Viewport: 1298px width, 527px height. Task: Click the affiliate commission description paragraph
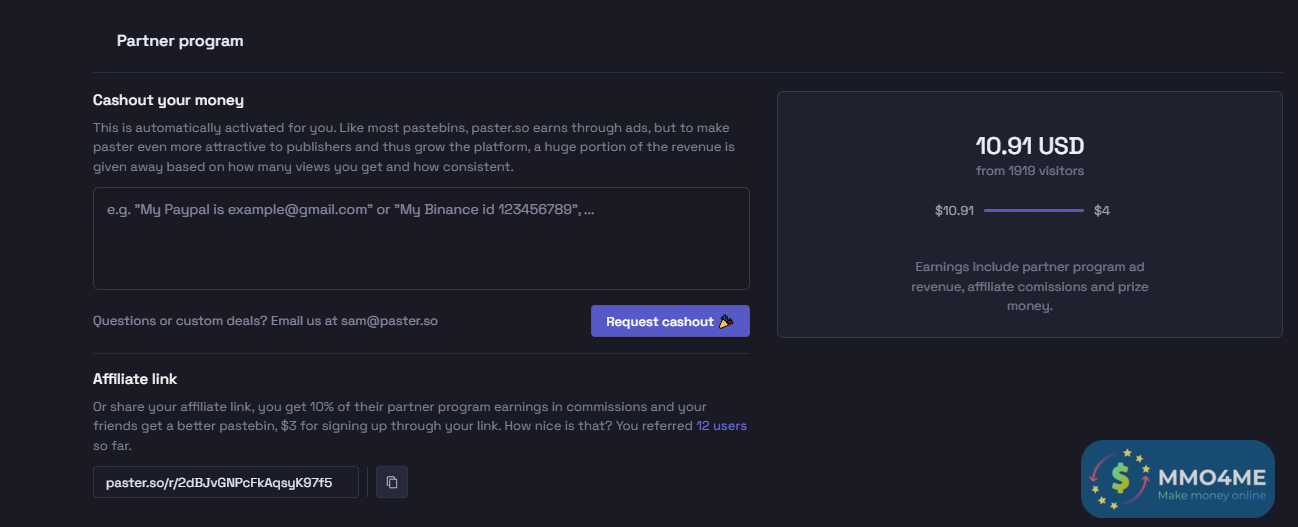coord(400,416)
